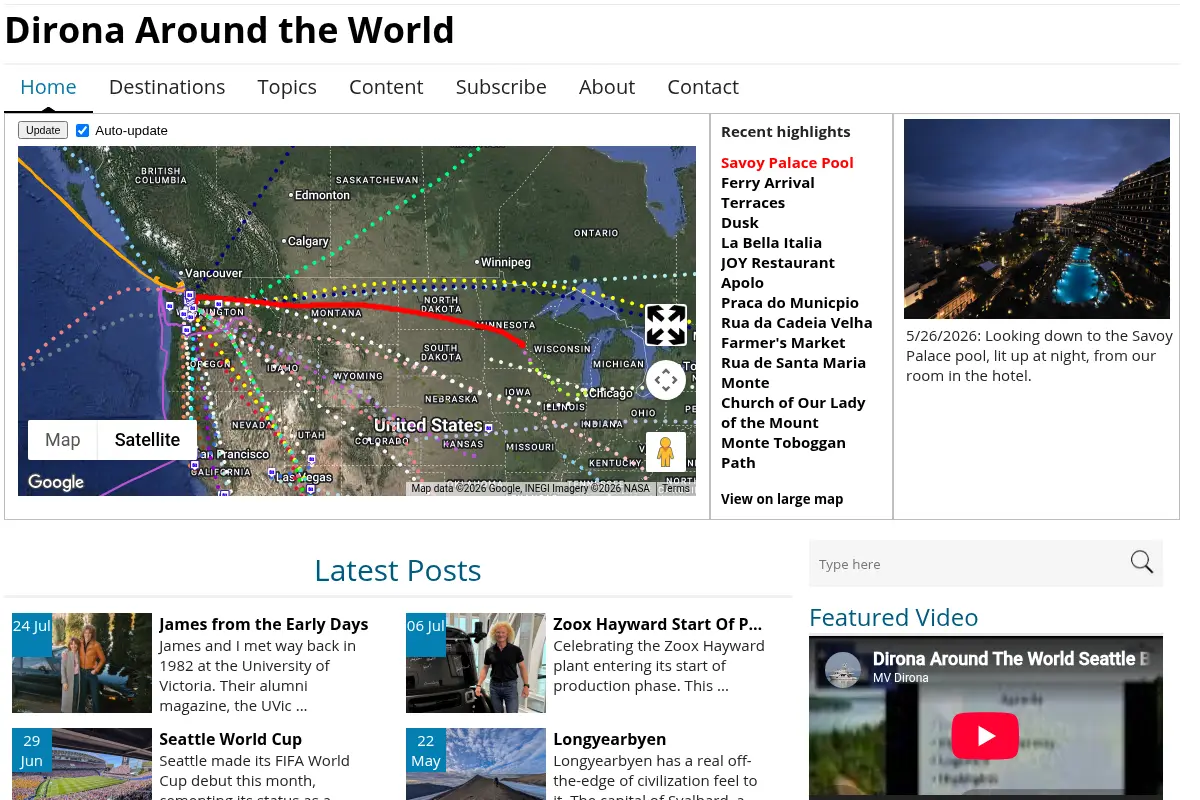Open the Destinations menu

click(x=167, y=87)
